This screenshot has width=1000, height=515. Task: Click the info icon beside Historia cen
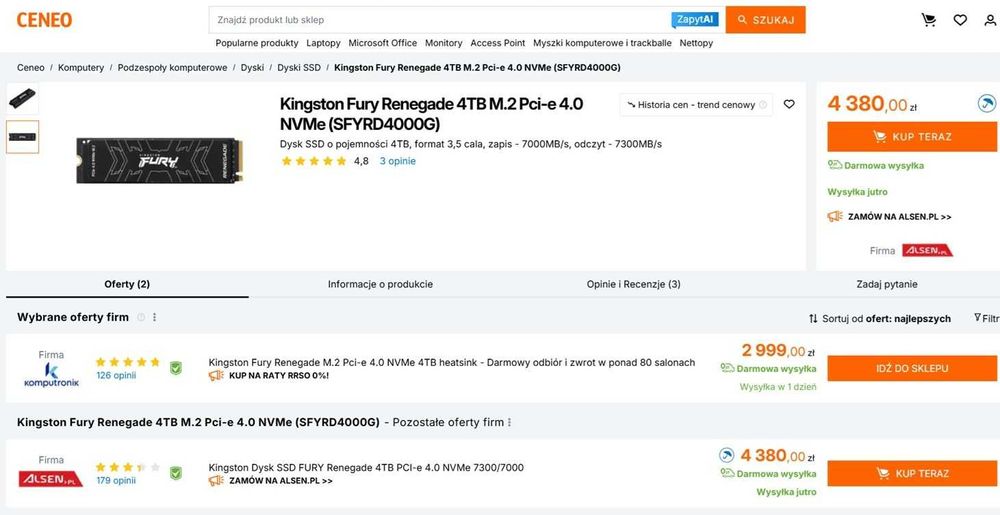click(x=763, y=105)
